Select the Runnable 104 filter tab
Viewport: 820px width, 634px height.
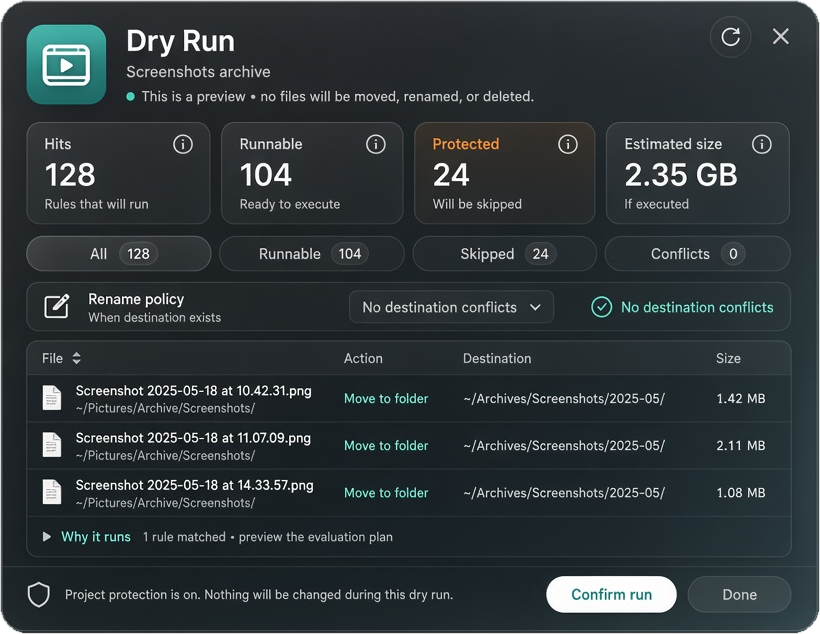point(312,254)
